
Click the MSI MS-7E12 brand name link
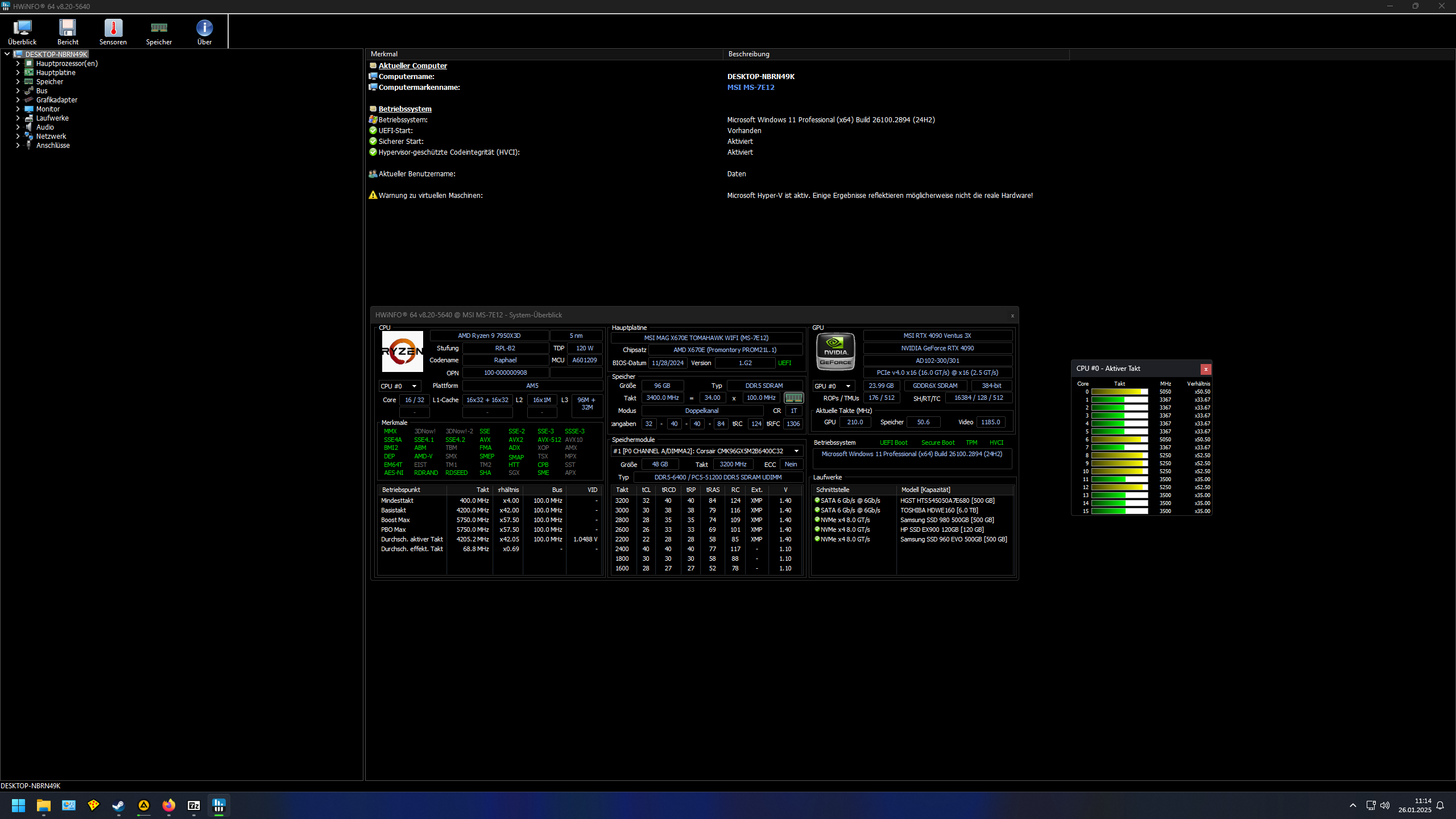click(751, 87)
